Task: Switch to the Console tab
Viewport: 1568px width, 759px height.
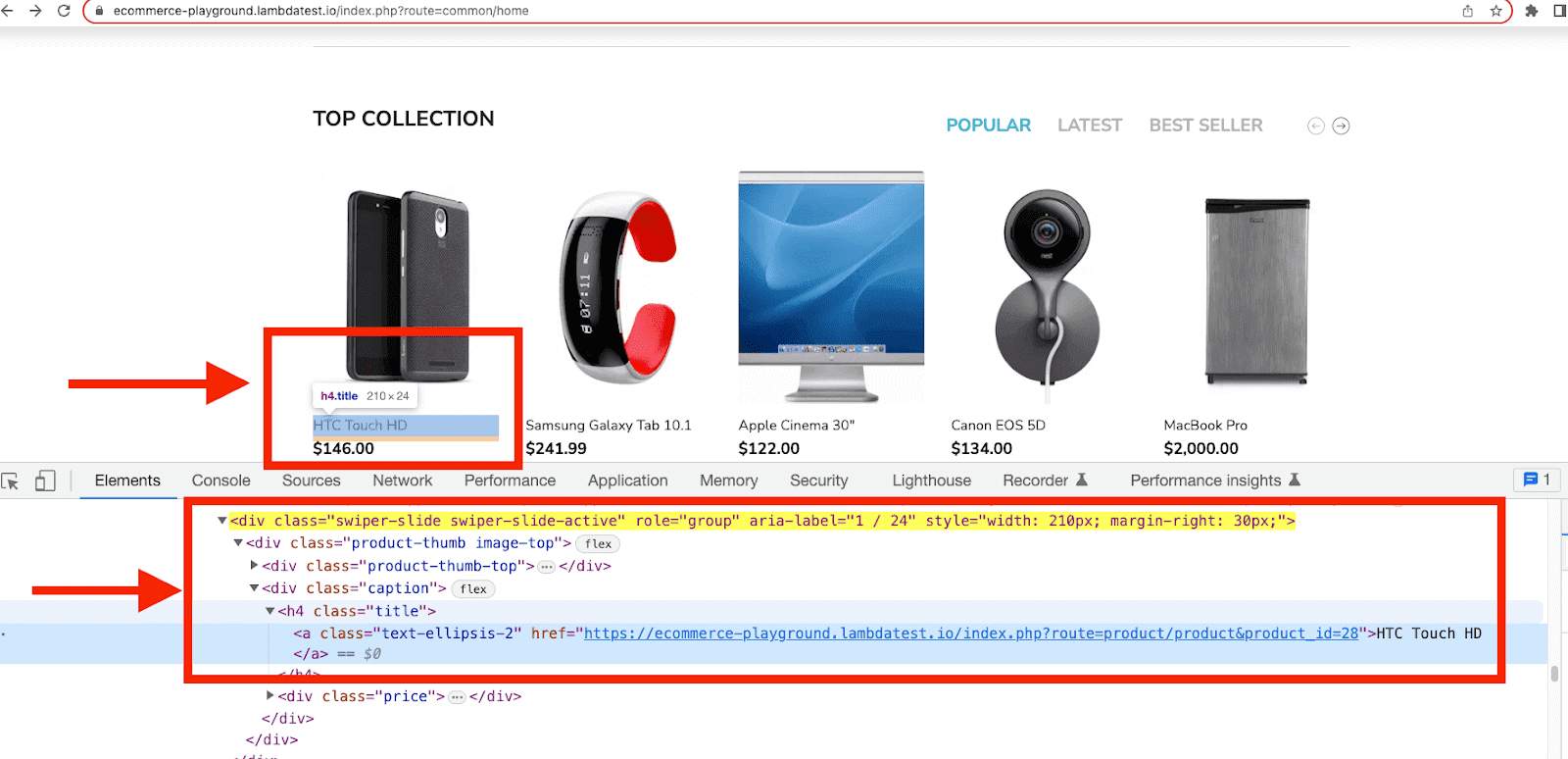Action: [221, 481]
